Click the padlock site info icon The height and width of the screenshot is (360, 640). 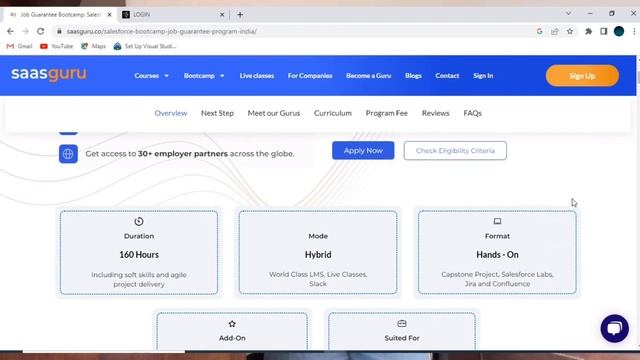click(59, 31)
